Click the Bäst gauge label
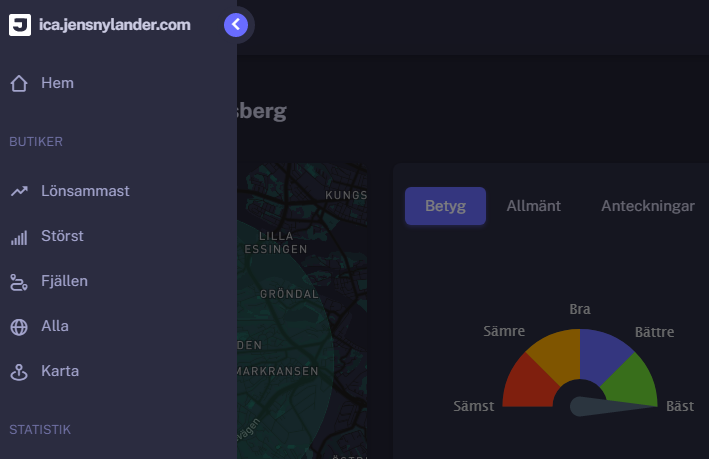709x459 pixels. [x=680, y=406]
